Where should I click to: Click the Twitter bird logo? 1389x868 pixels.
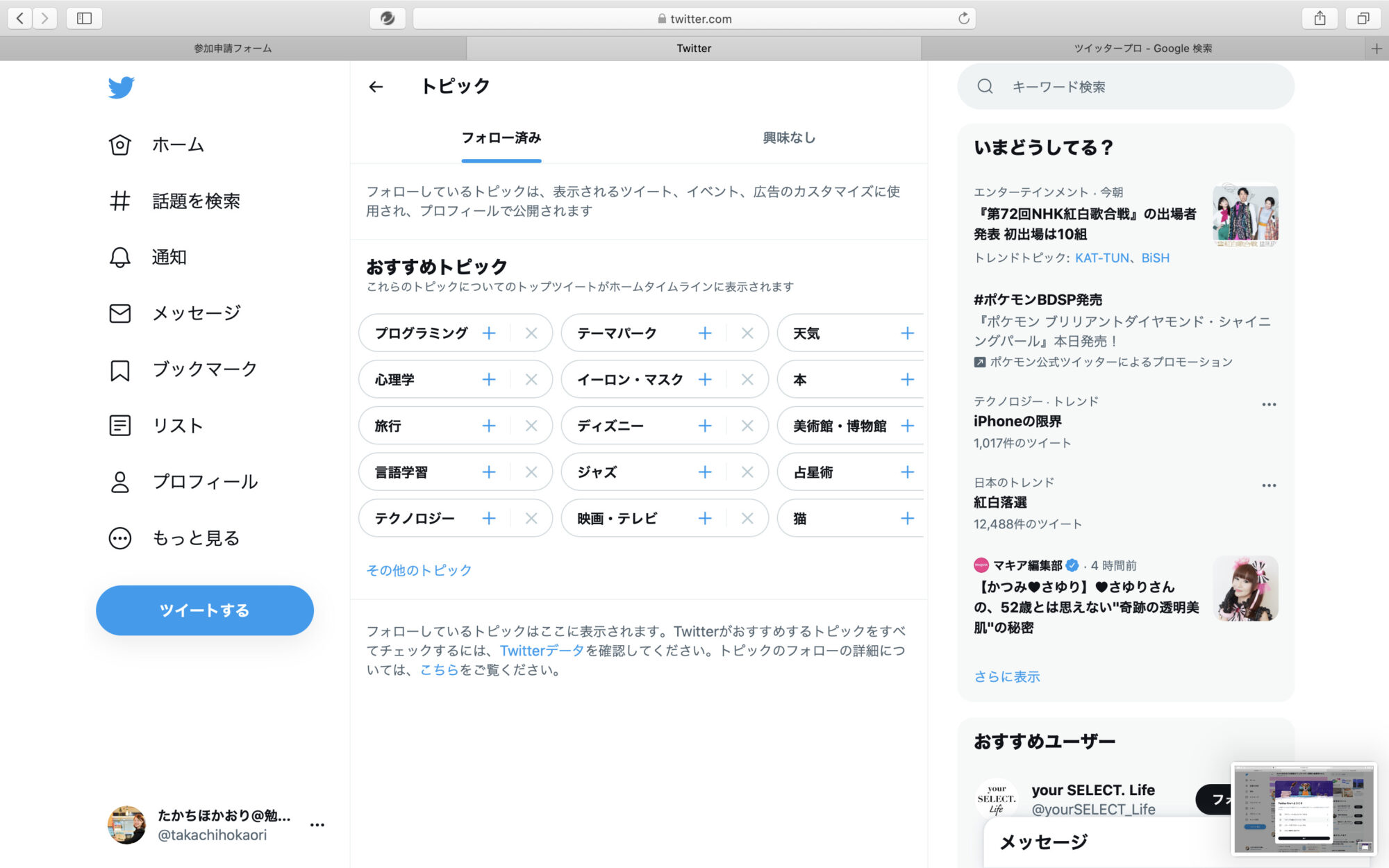[121, 87]
